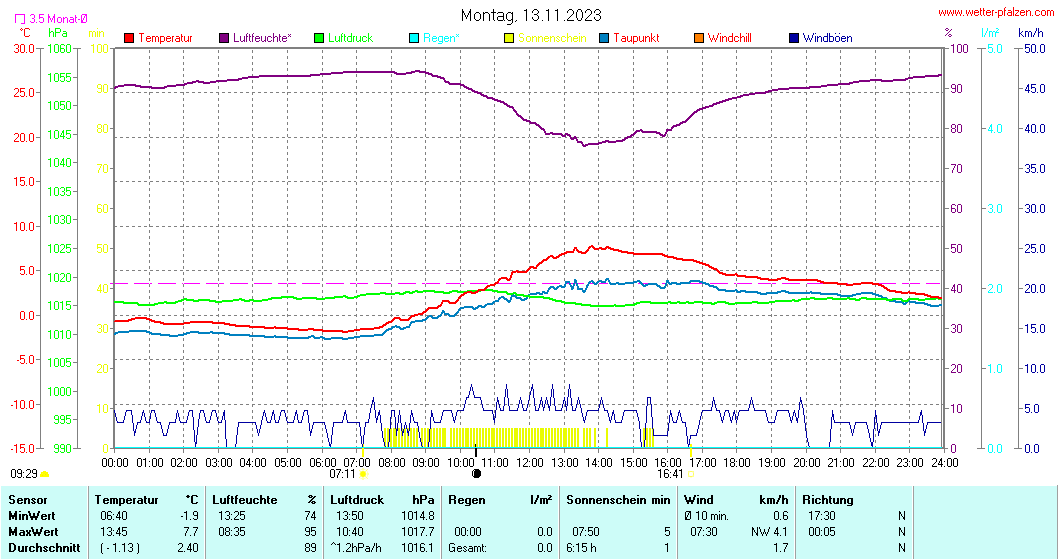This screenshot has height=559, width=1058.
Task: Click the orange Windchill legend swatch
Action: tap(699, 38)
